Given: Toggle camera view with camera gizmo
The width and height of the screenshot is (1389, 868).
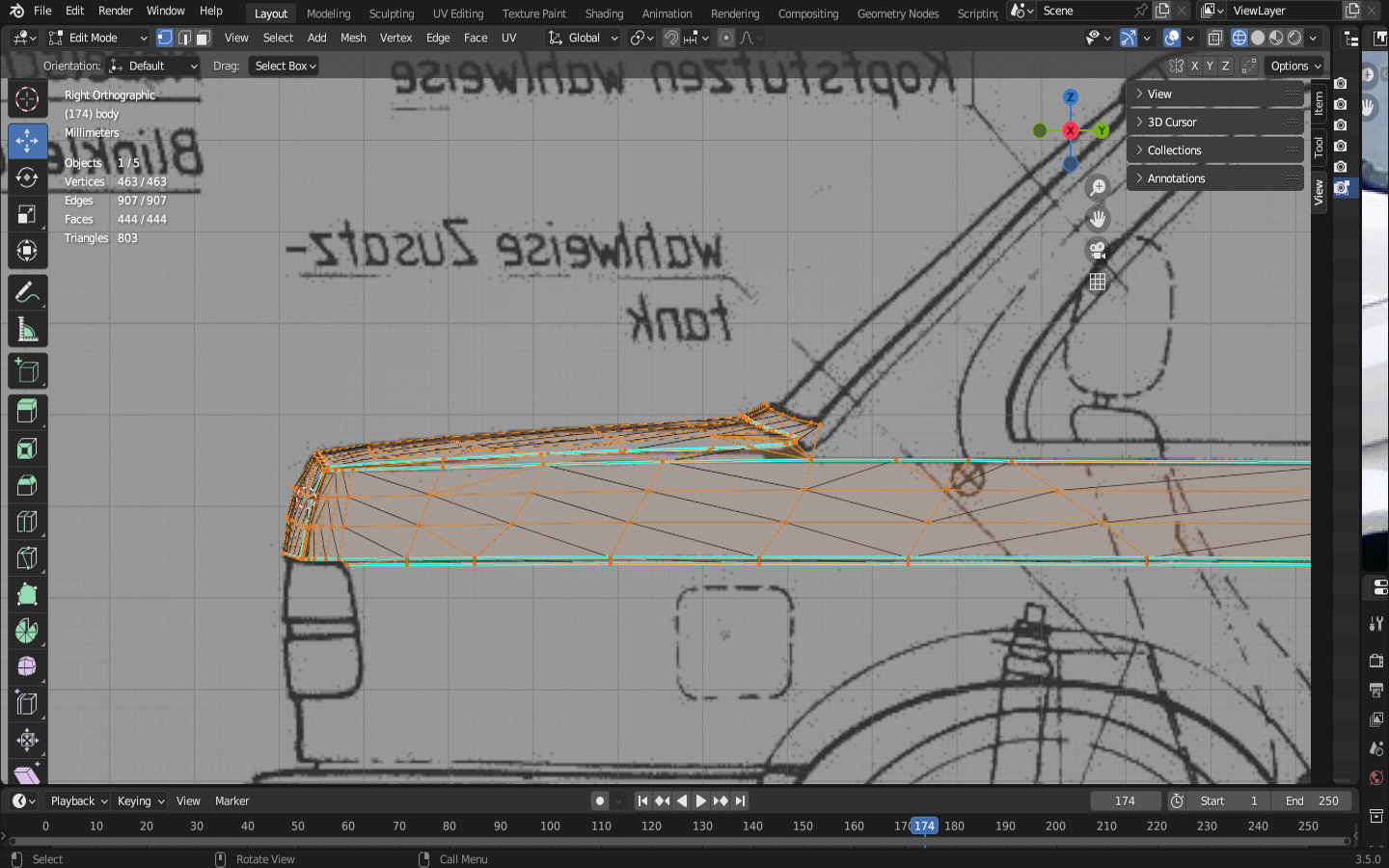Looking at the screenshot, I should coord(1098,251).
